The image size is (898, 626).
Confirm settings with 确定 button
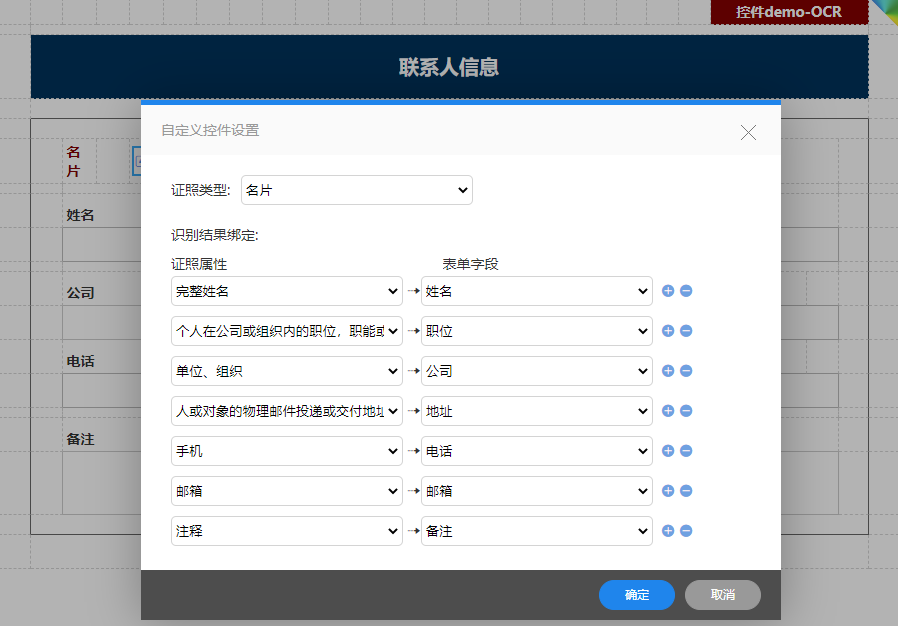637,595
